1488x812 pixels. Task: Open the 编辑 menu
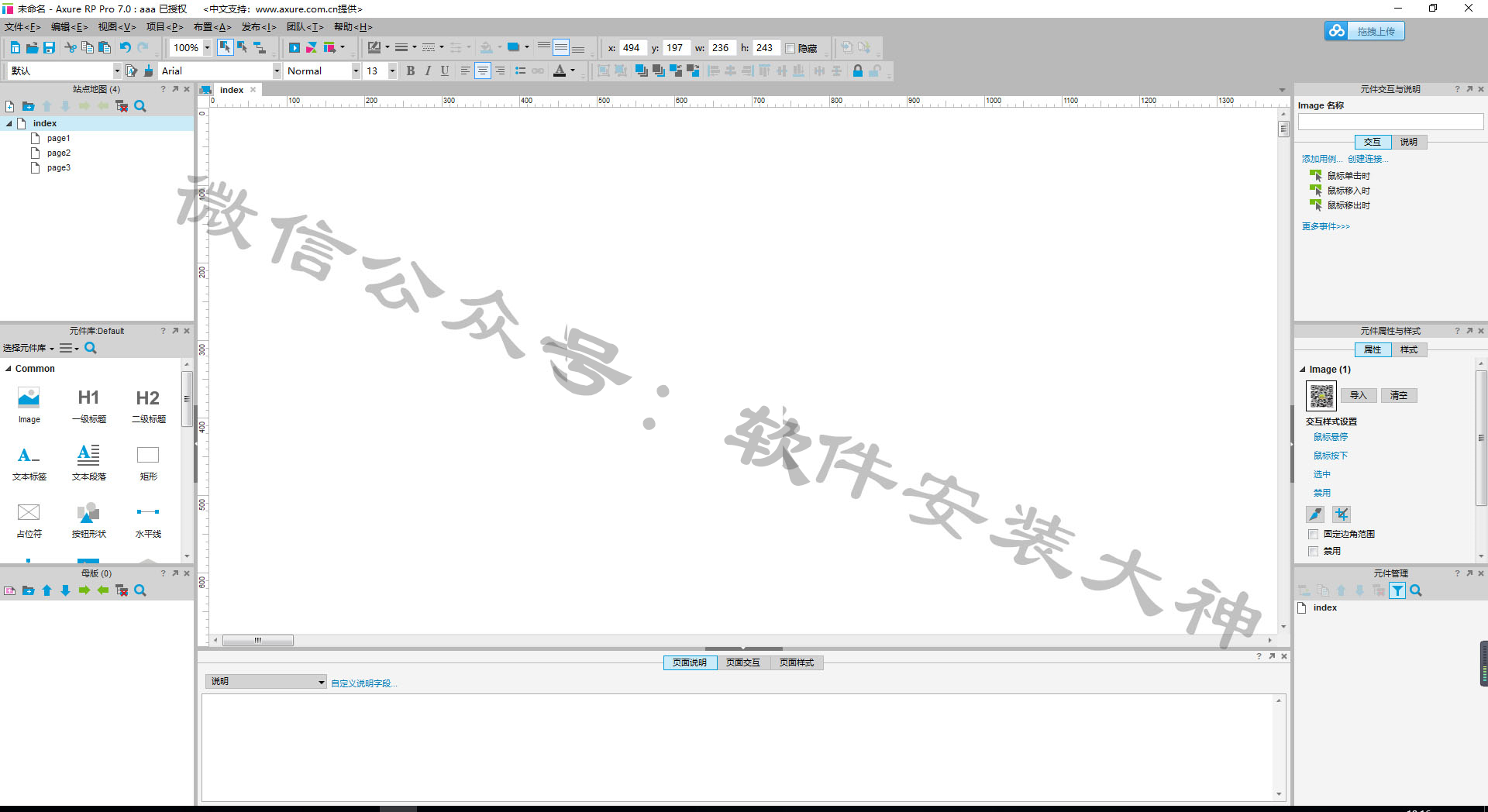point(70,27)
